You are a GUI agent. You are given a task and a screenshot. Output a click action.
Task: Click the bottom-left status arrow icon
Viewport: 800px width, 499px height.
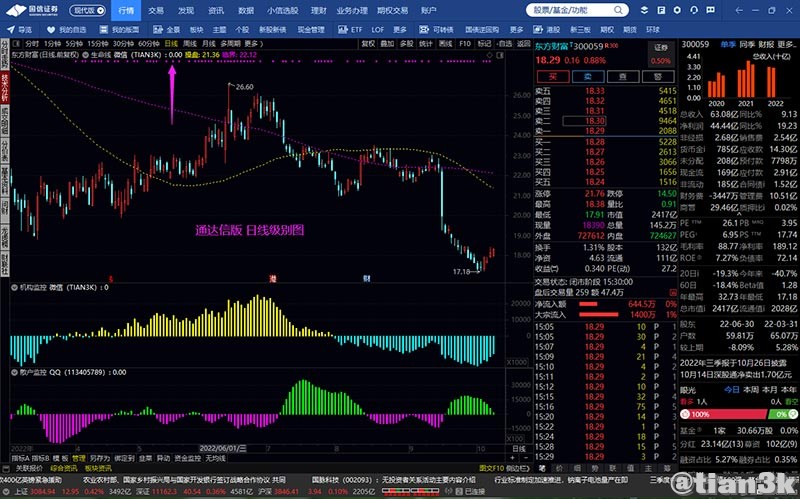click(7, 491)
